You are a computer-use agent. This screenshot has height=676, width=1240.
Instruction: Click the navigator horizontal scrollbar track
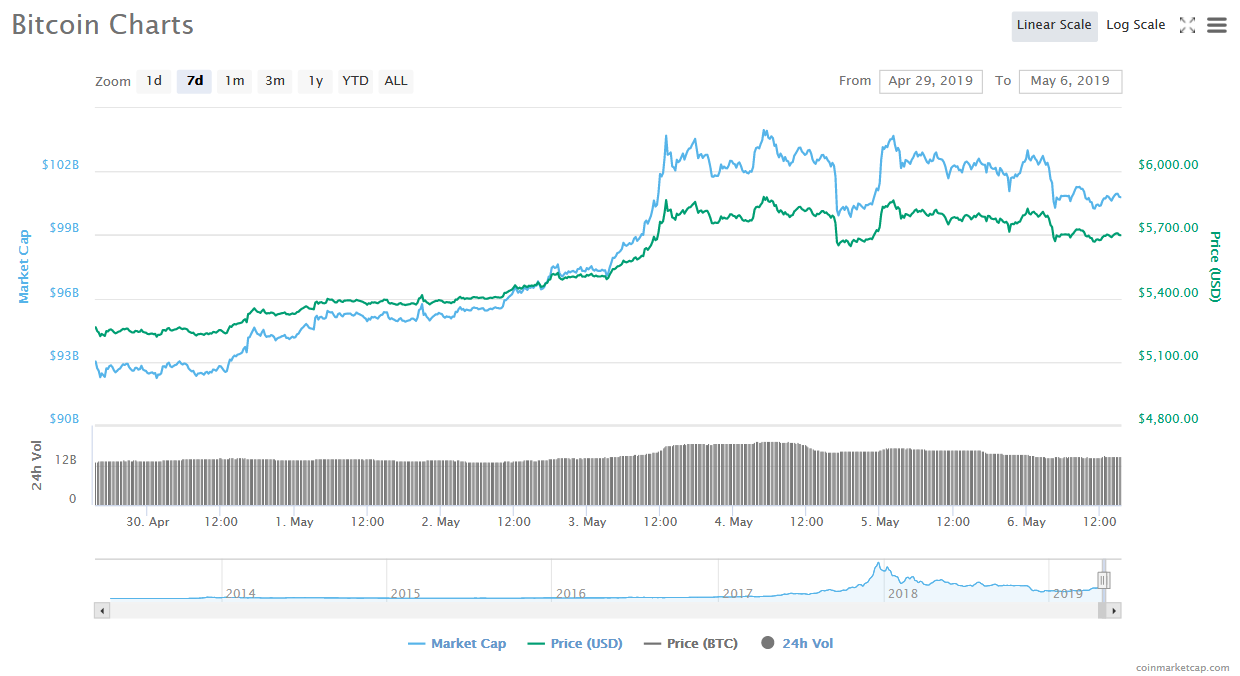click(608, 610)
